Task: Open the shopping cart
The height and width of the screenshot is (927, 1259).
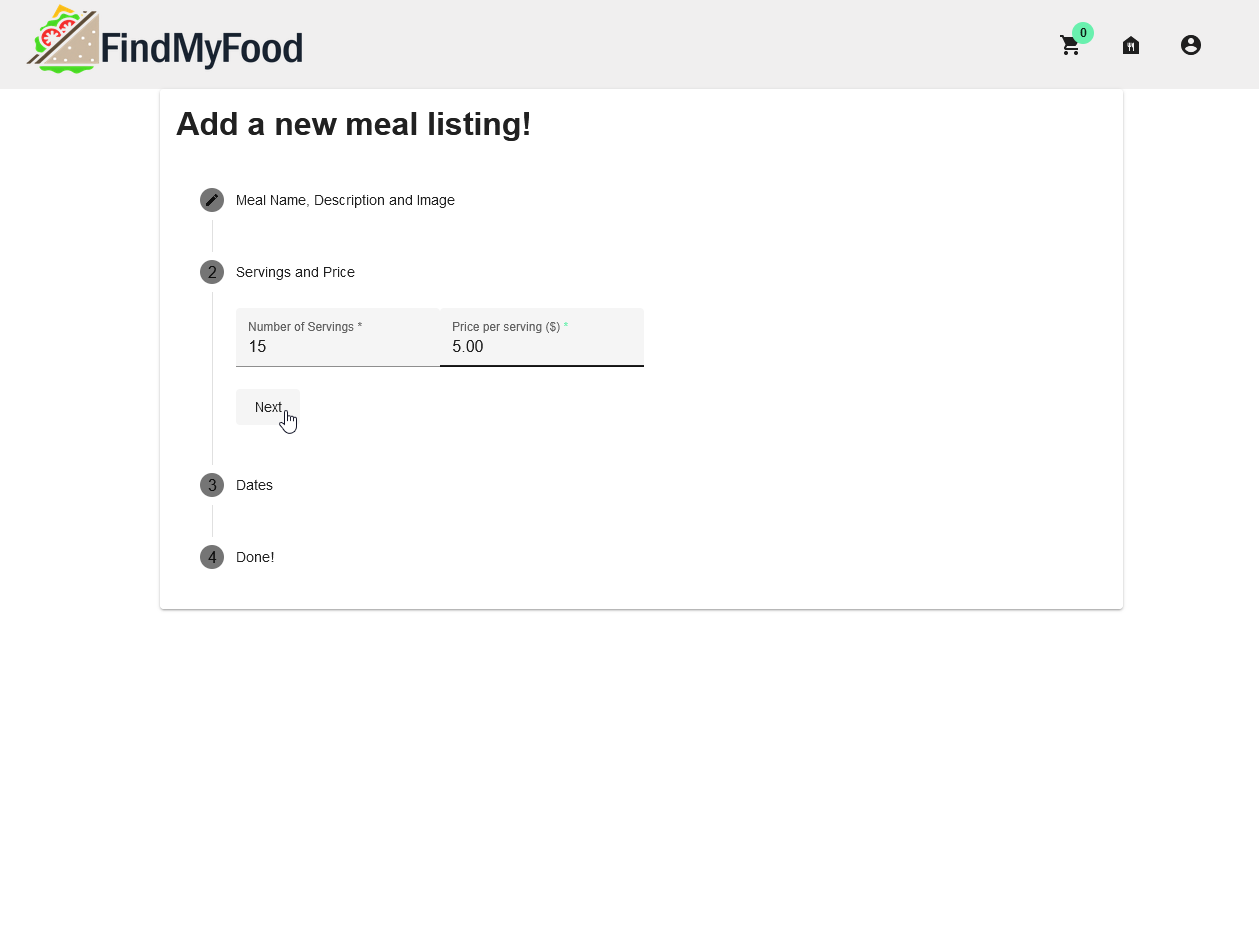Action: coord(1070,46)
